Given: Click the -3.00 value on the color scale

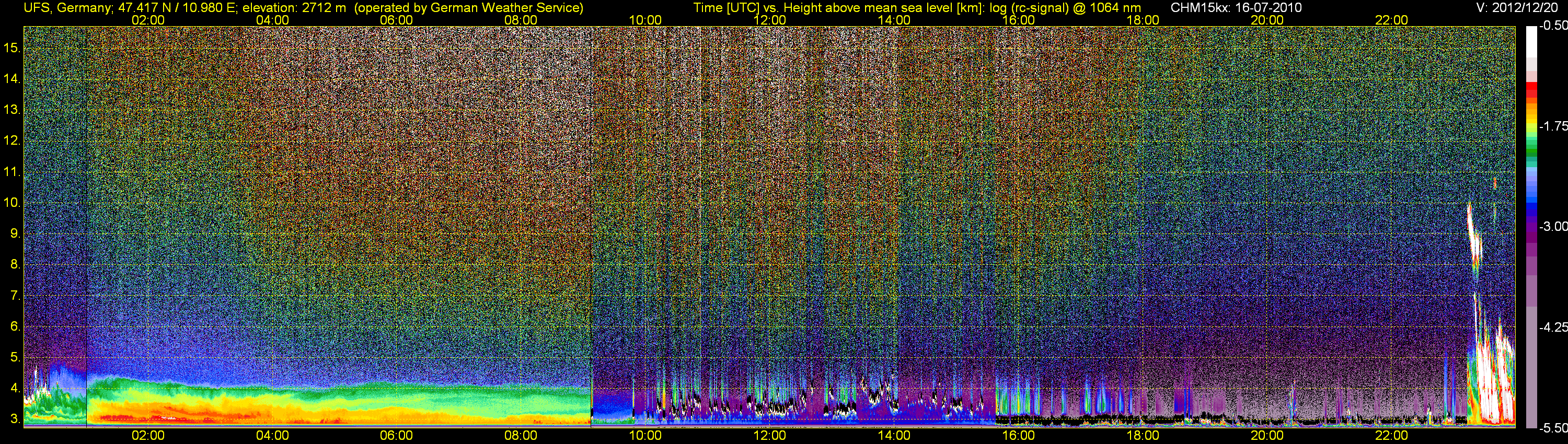Looking at the screenshot, I should [1553, 227].
